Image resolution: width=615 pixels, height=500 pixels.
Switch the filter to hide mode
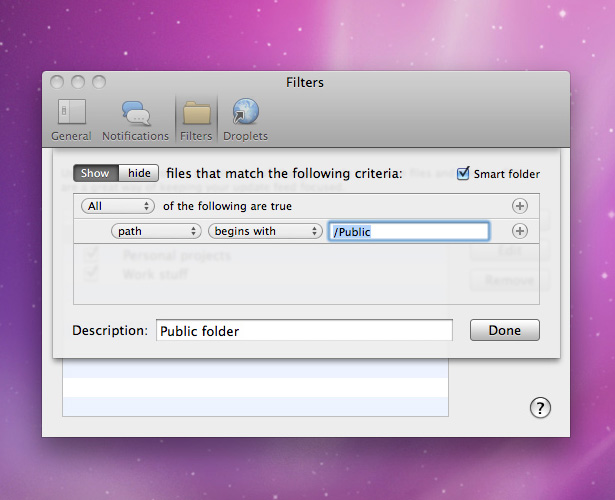coord(139,173)
